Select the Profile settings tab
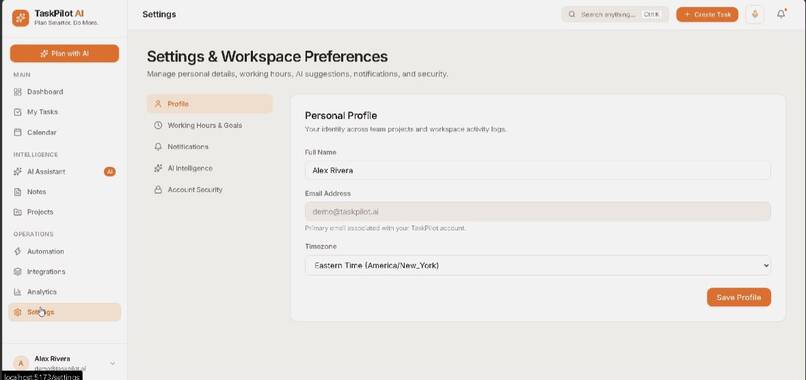 (x=210, y=104)
